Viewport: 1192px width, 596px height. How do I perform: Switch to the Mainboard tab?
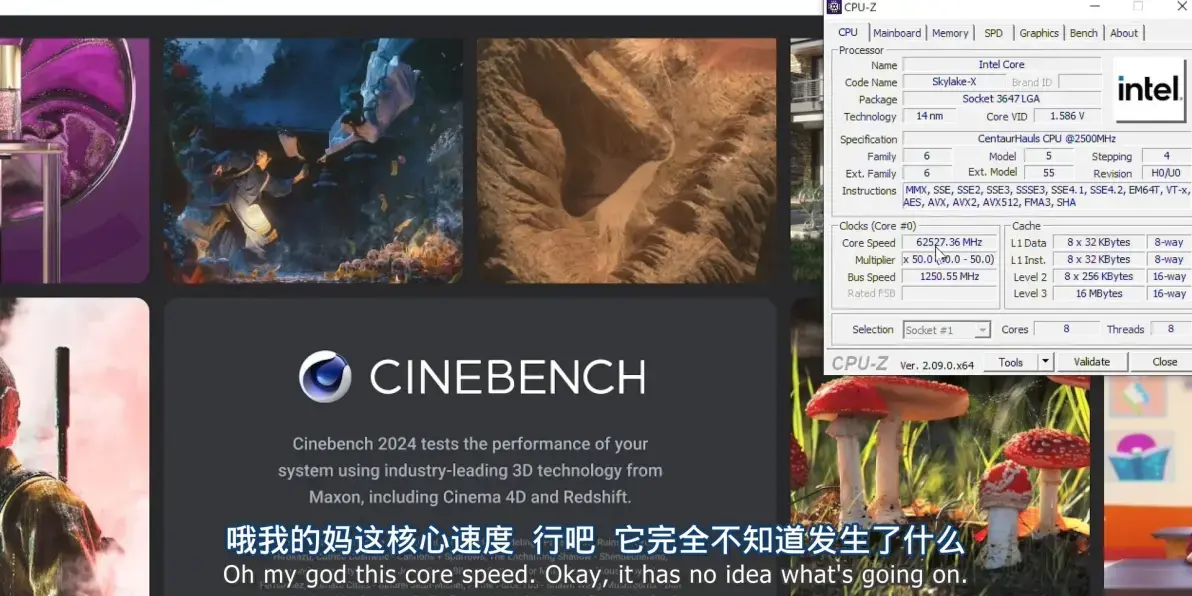pyautogui.click(x=897, y=32)
